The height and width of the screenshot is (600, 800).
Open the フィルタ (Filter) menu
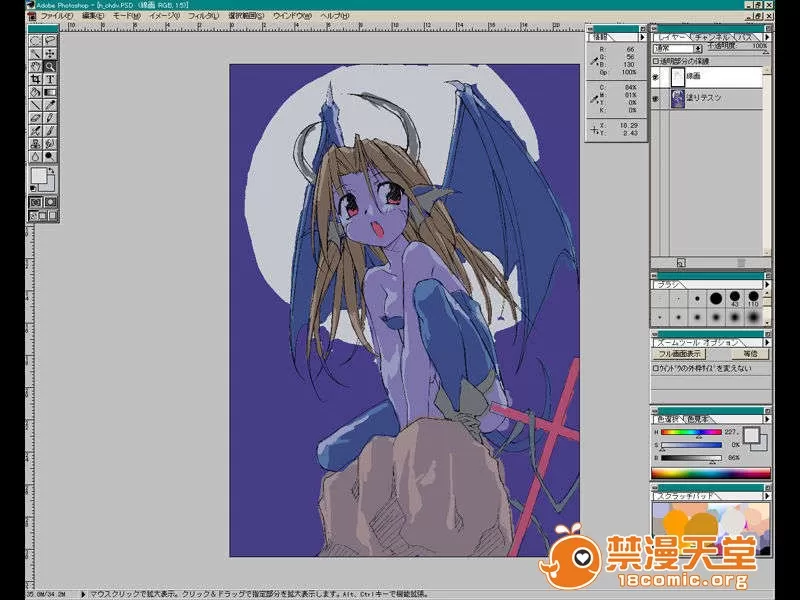click(x=202, y=17)
